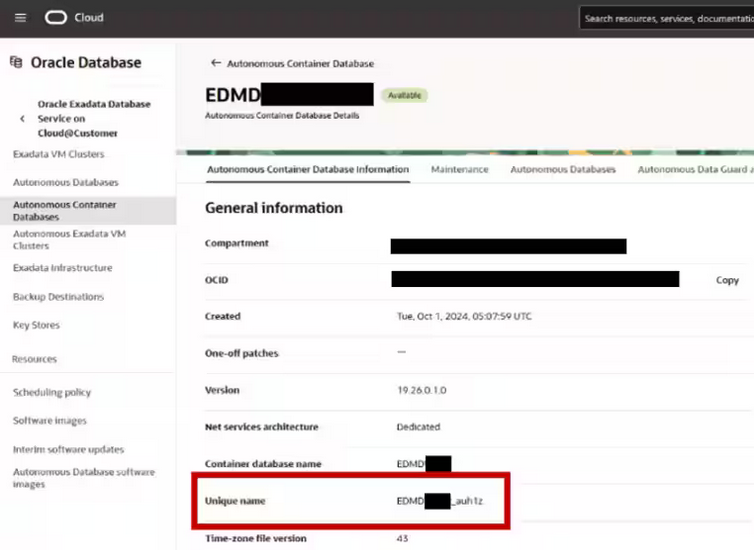Open the hamburger navigation menu
Image resolution: width=754 pixels, height=550 pixels.
[x=20, y=18]
